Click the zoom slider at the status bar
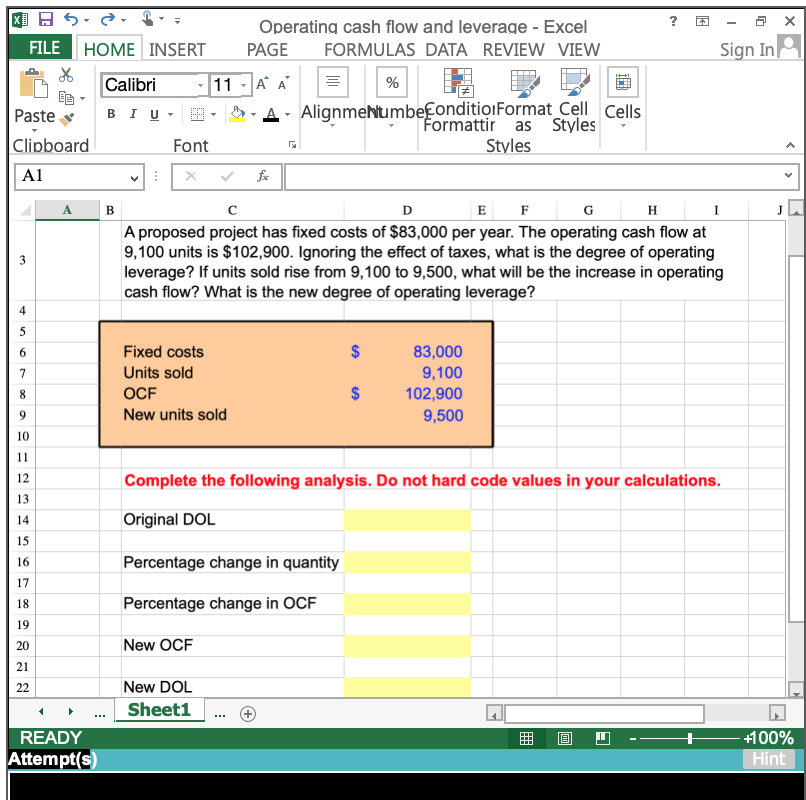 point(689,738)
